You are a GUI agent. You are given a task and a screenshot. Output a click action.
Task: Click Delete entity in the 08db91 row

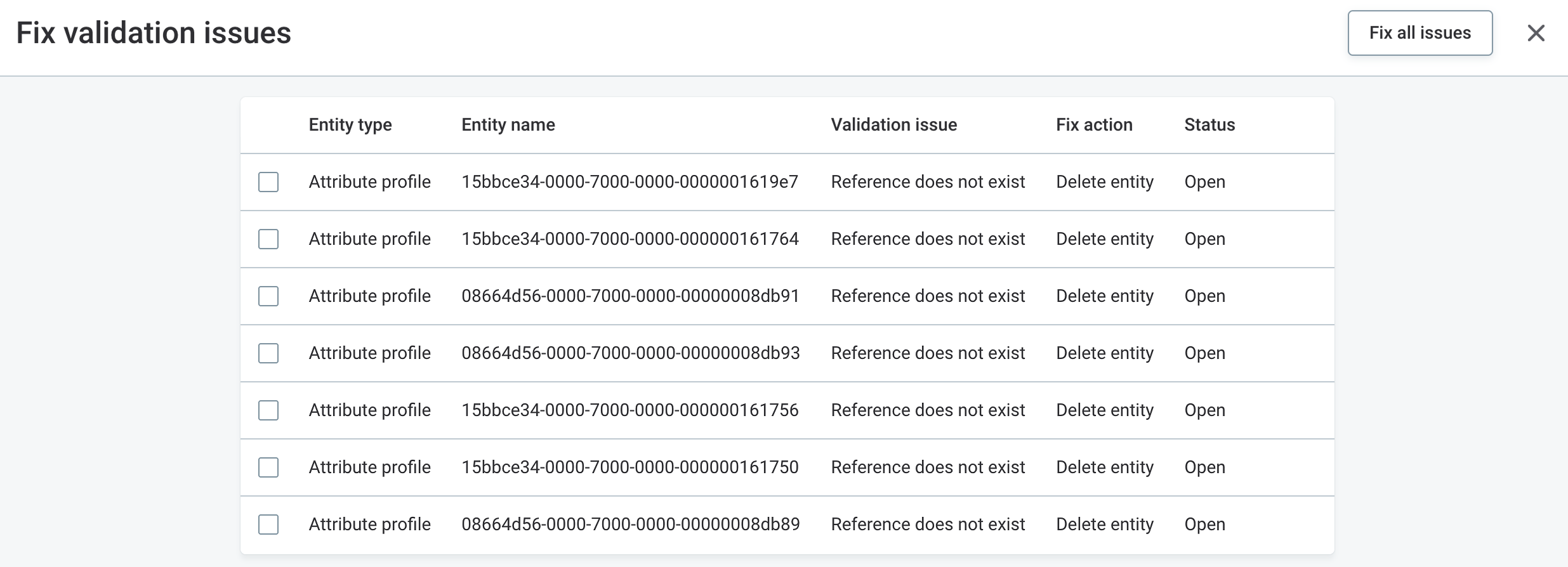(1105, 296)
